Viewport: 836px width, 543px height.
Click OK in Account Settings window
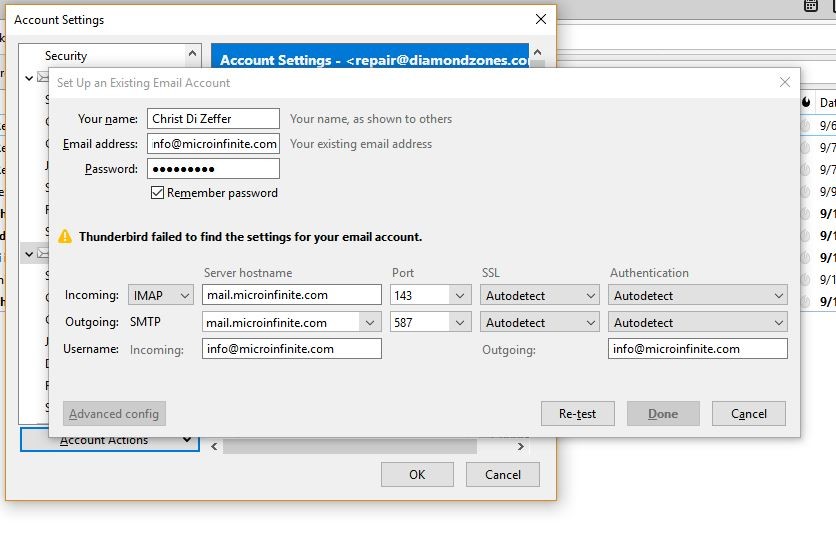pos(417,474)
